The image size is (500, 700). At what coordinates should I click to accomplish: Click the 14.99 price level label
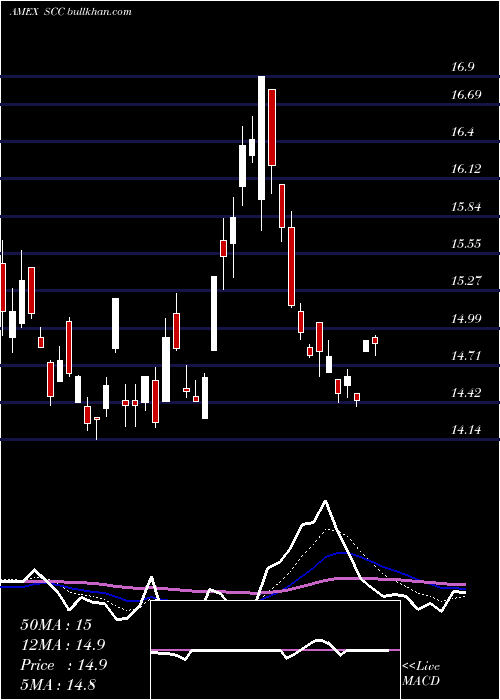(466, 319)
